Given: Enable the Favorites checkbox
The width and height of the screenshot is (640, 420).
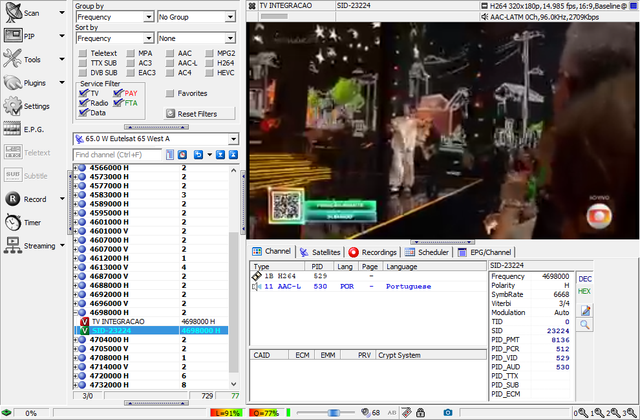Looking at the screenshot, I should 170,93.
